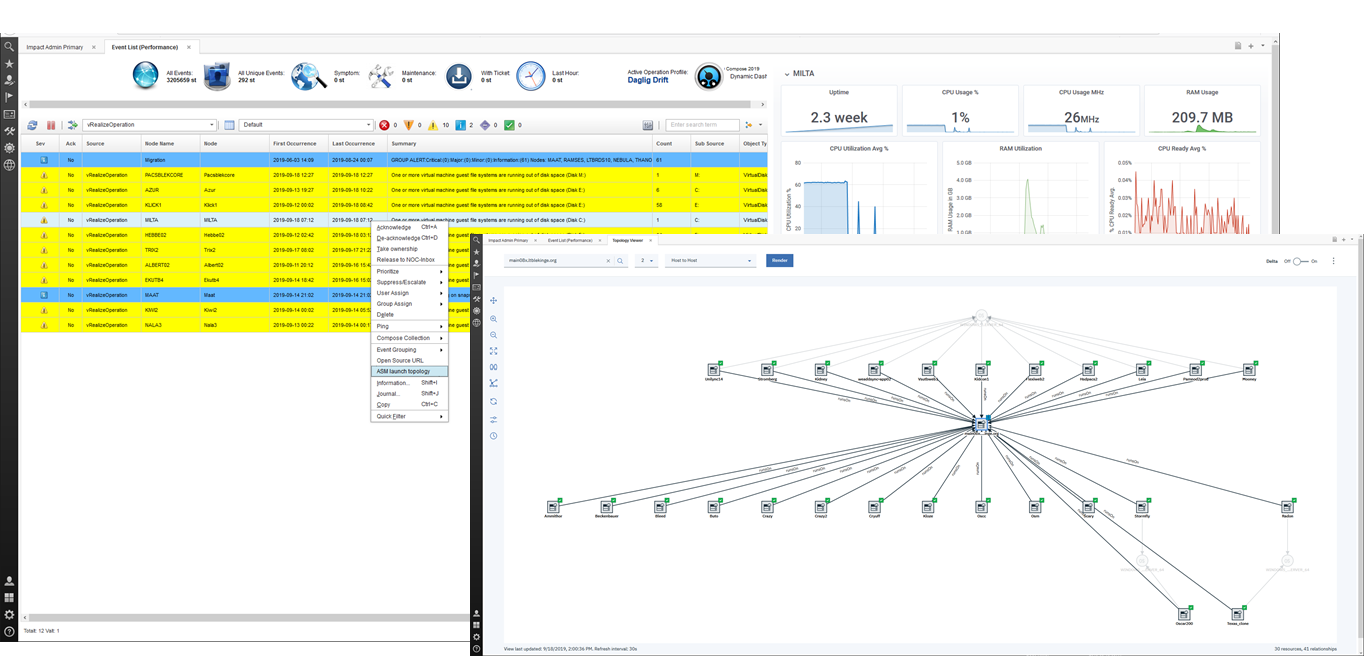Open the vRealizeOperation filter dropdown
The height and width of the screenshot is (656, 1364).
point(149,125)
